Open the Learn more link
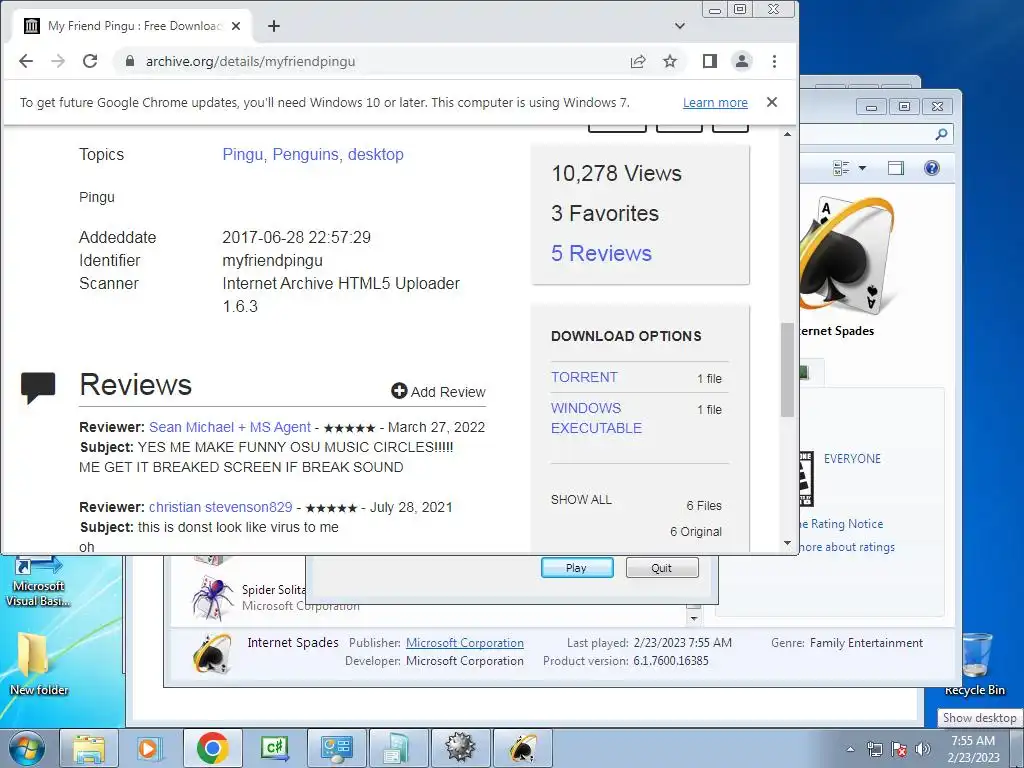 (715, 103)
